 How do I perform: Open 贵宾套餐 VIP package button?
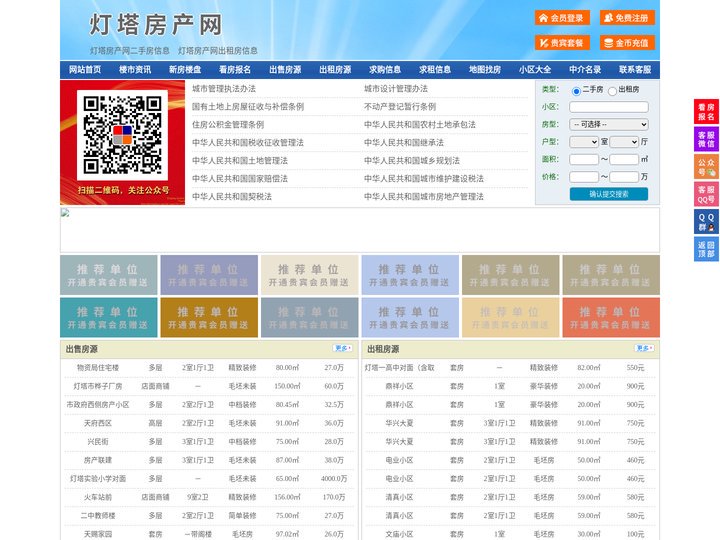point(562,43)
